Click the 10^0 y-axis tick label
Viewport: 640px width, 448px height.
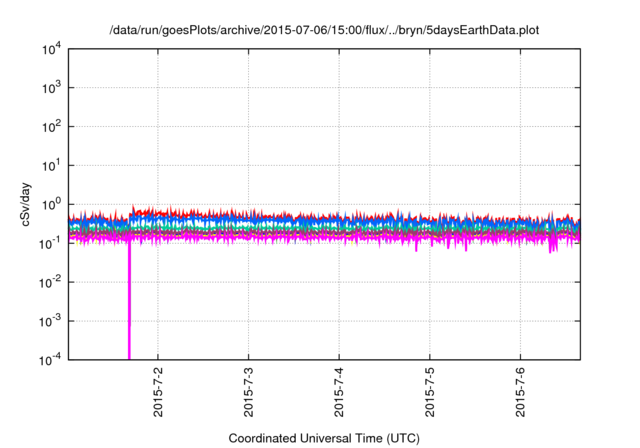[x=51, y=204]
